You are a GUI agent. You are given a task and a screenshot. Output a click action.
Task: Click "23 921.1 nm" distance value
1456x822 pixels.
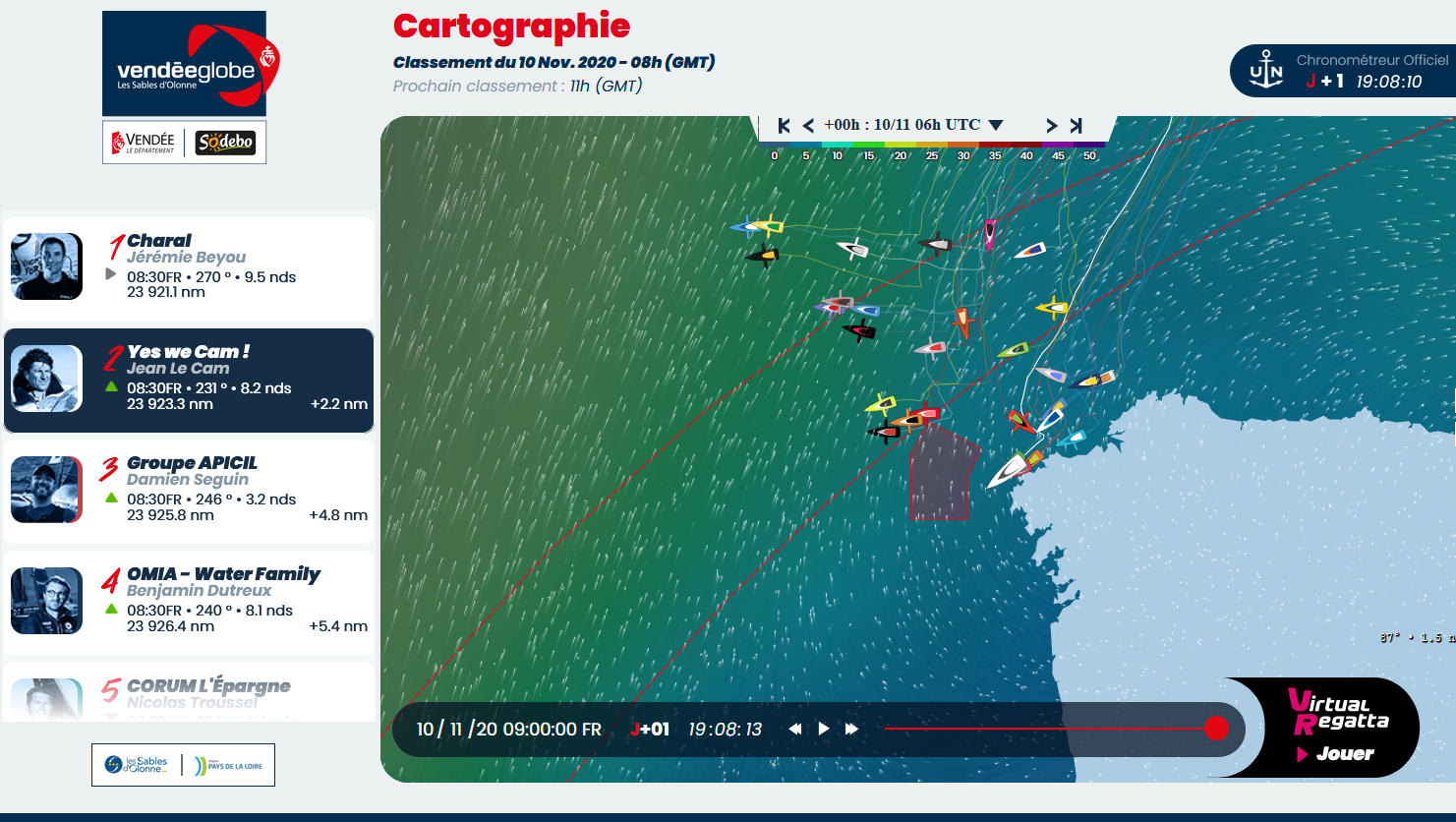pyautogui.click(x=166, y=292)
